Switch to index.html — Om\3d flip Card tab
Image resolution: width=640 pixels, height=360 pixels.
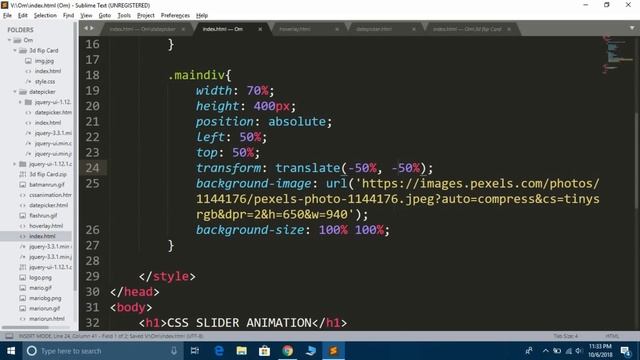tap(467, 29)
